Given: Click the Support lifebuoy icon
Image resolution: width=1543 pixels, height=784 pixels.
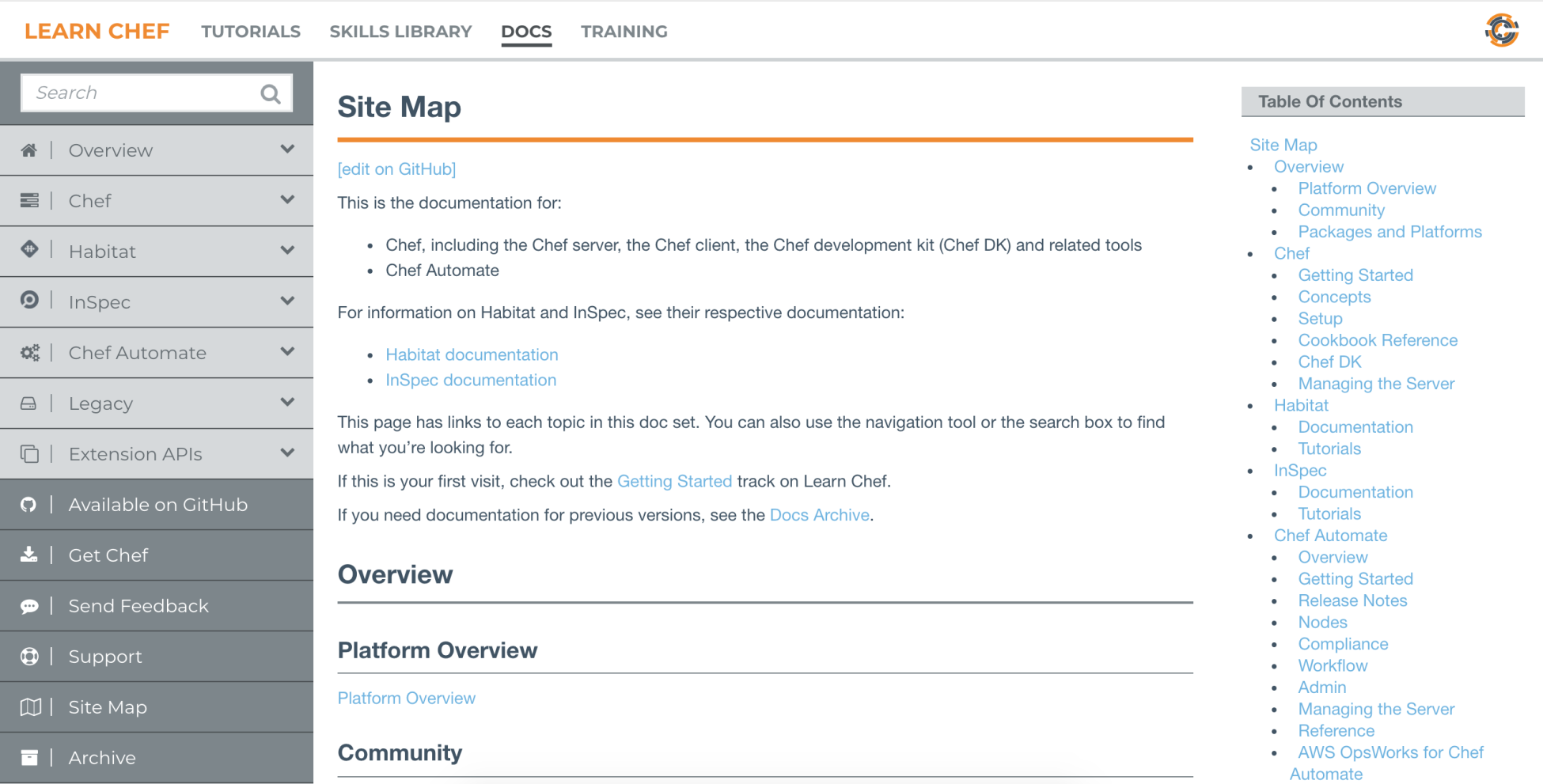Looking at the screenshot, I should (29, 657).
